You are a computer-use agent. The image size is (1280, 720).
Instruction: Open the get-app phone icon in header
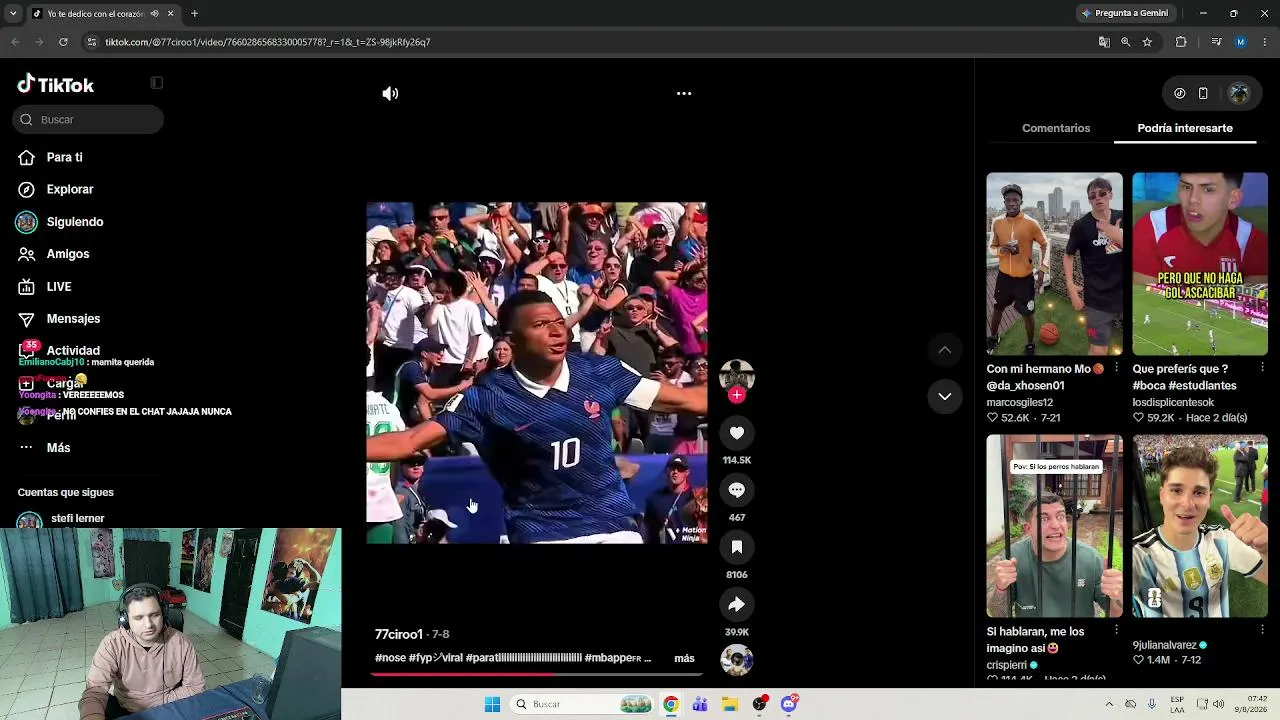(1203, 93)
